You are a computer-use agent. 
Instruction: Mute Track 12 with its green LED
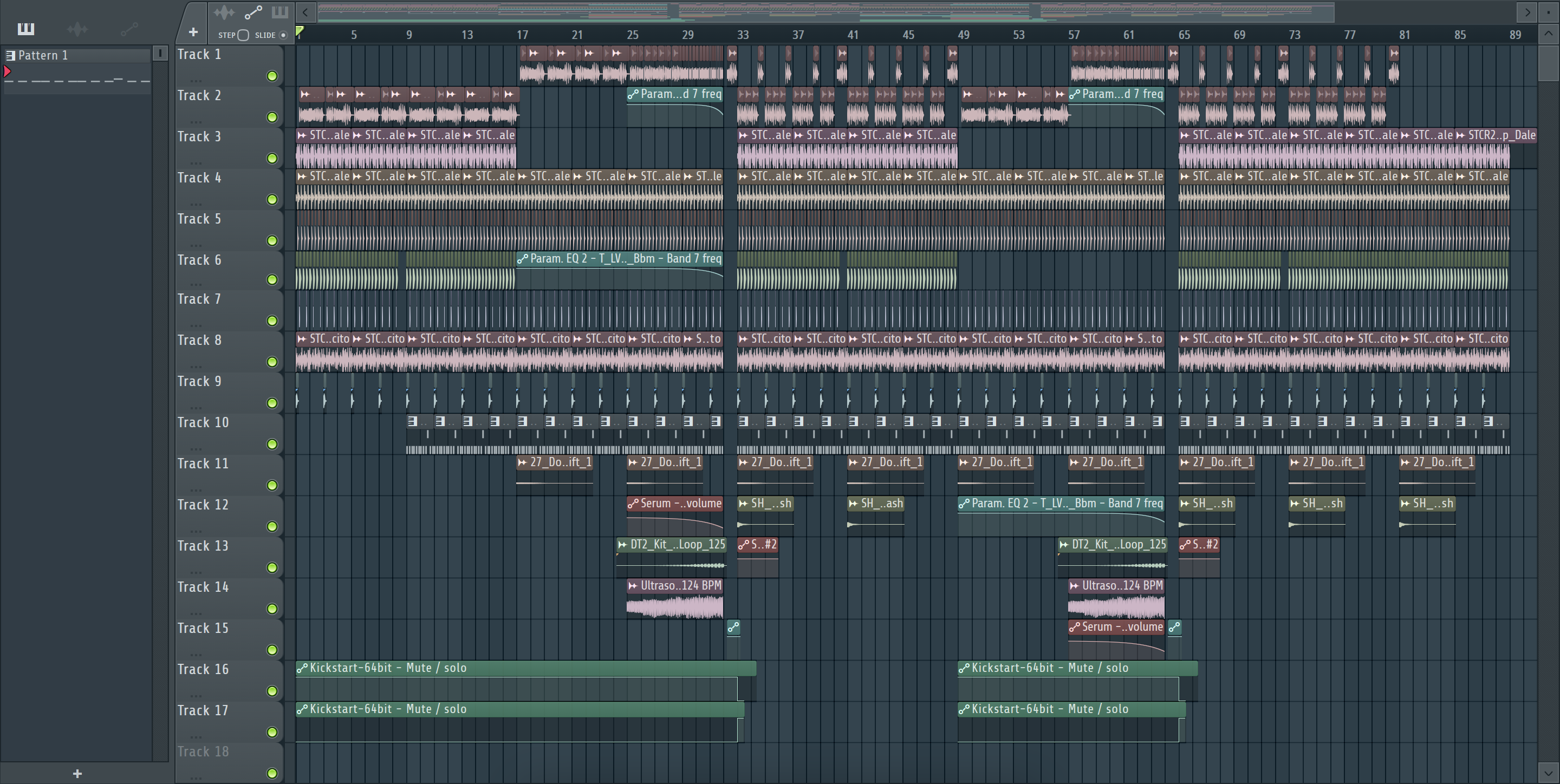(x=272, y=527)
